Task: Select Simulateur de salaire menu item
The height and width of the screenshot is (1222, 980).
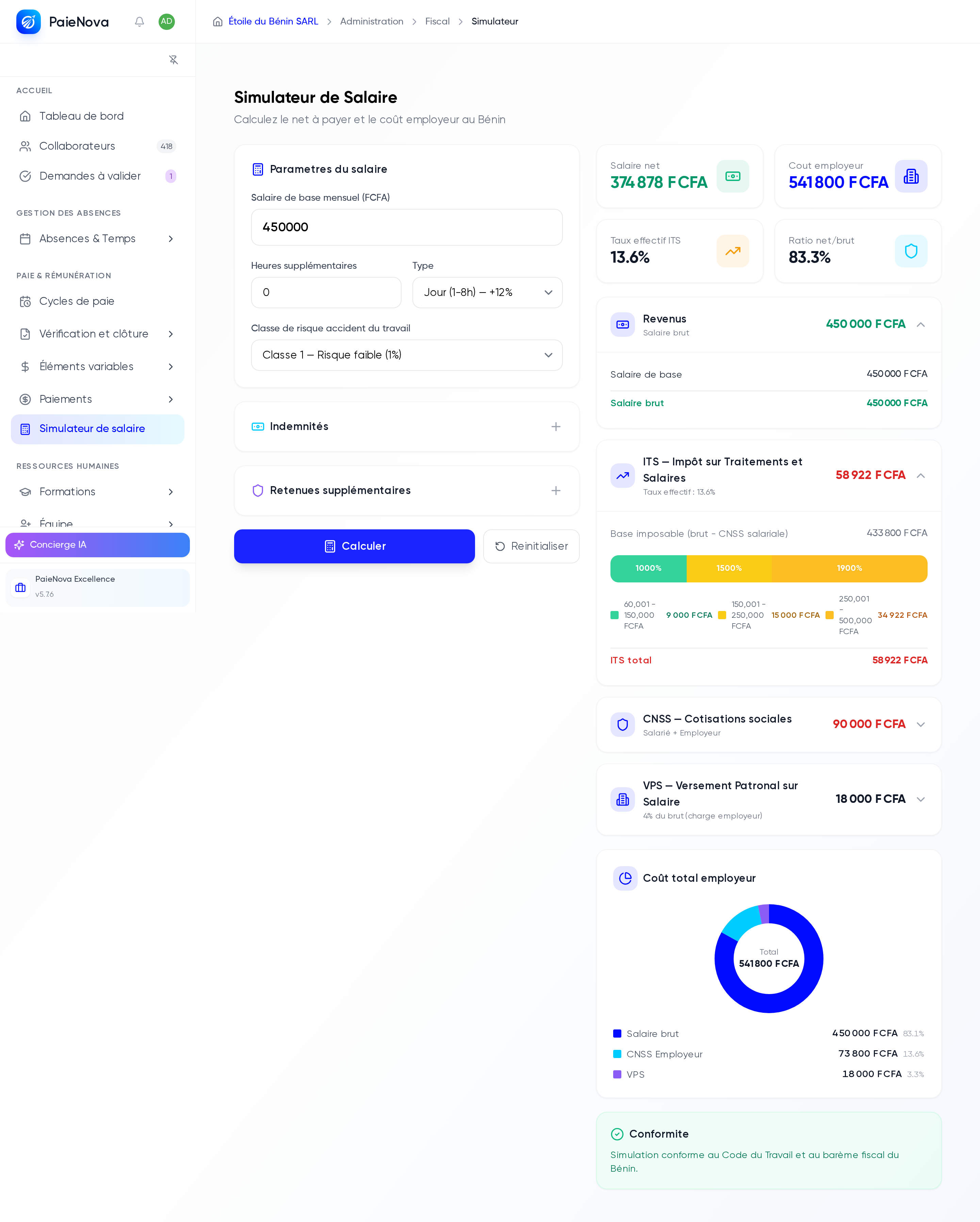Action: point(98,429)
